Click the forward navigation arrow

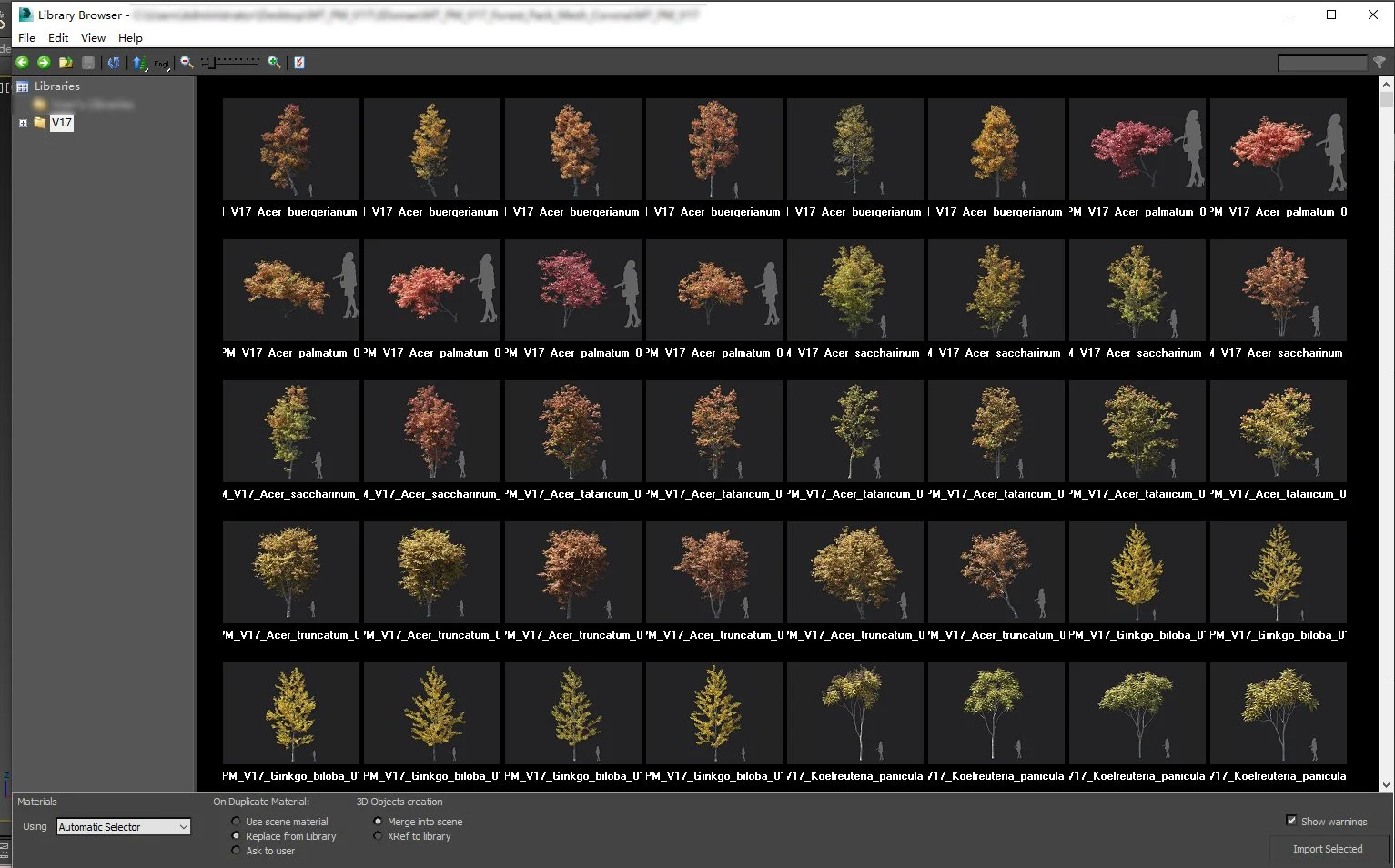pos(43,62)
